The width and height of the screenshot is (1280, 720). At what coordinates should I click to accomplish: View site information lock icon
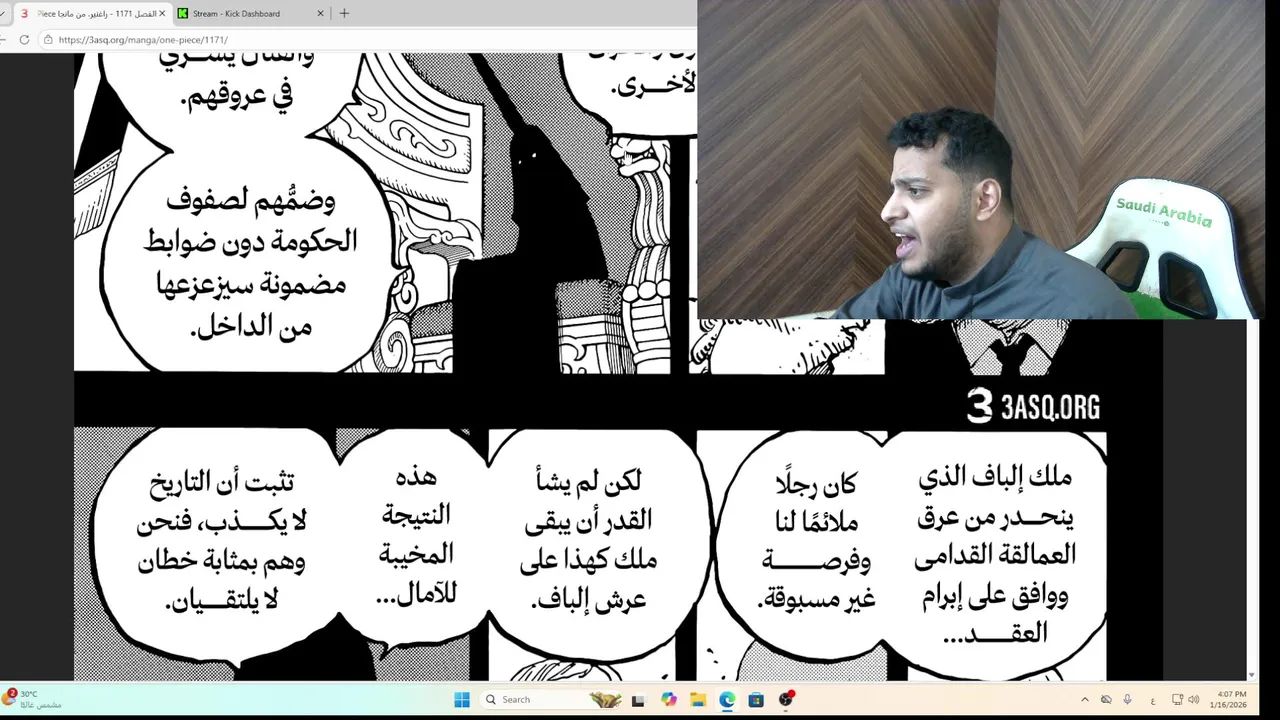(48, 40)
